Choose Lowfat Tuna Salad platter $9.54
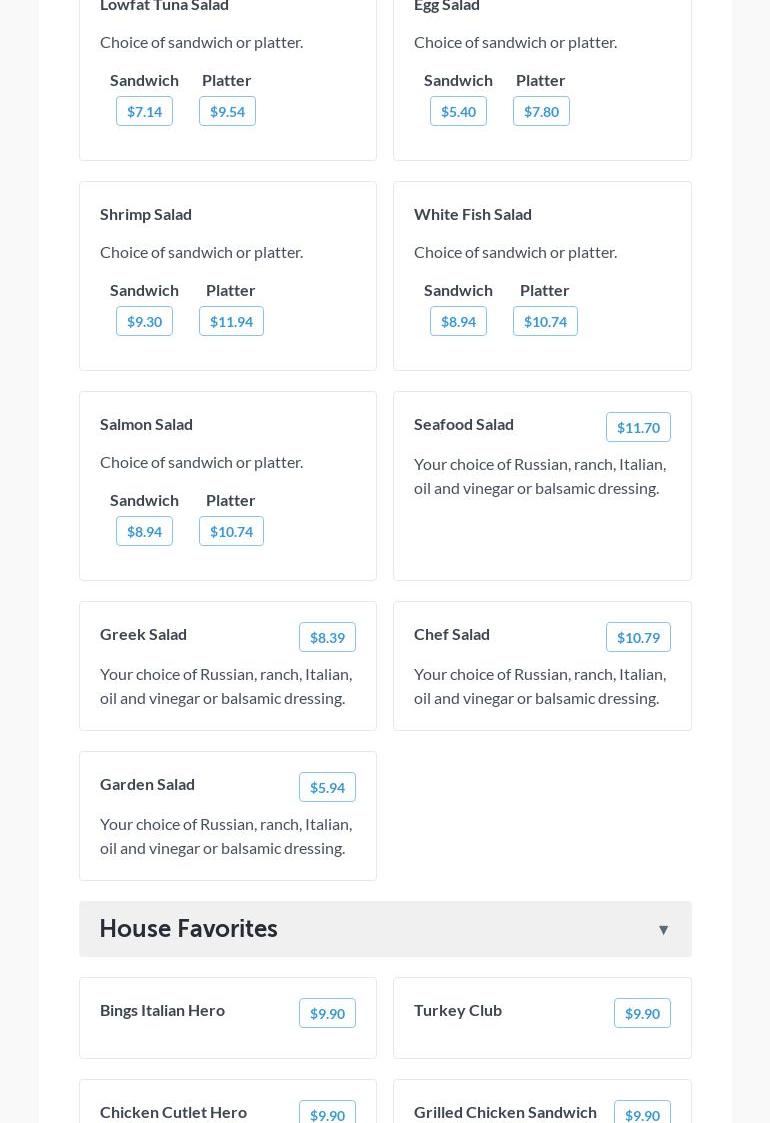Image resolution: width=770 pixels, height=1123 pixels. [x=227, y=111]
